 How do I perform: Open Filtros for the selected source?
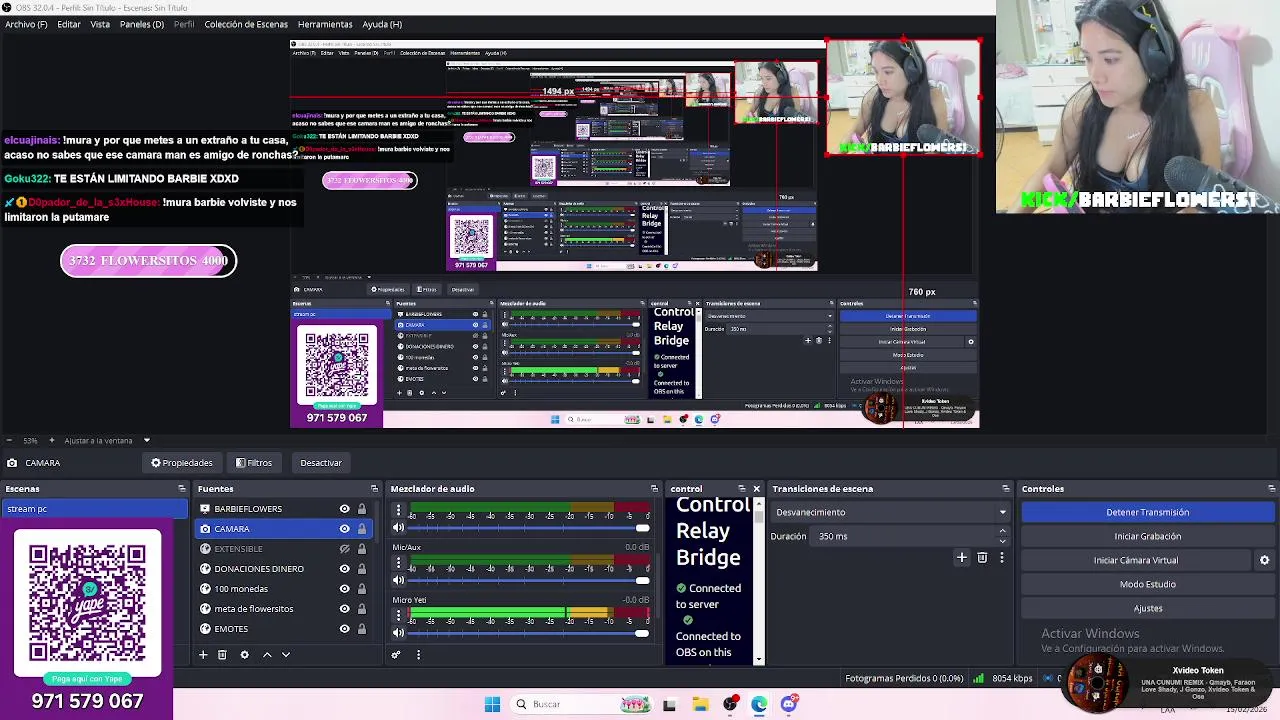(x=254, y=463)
